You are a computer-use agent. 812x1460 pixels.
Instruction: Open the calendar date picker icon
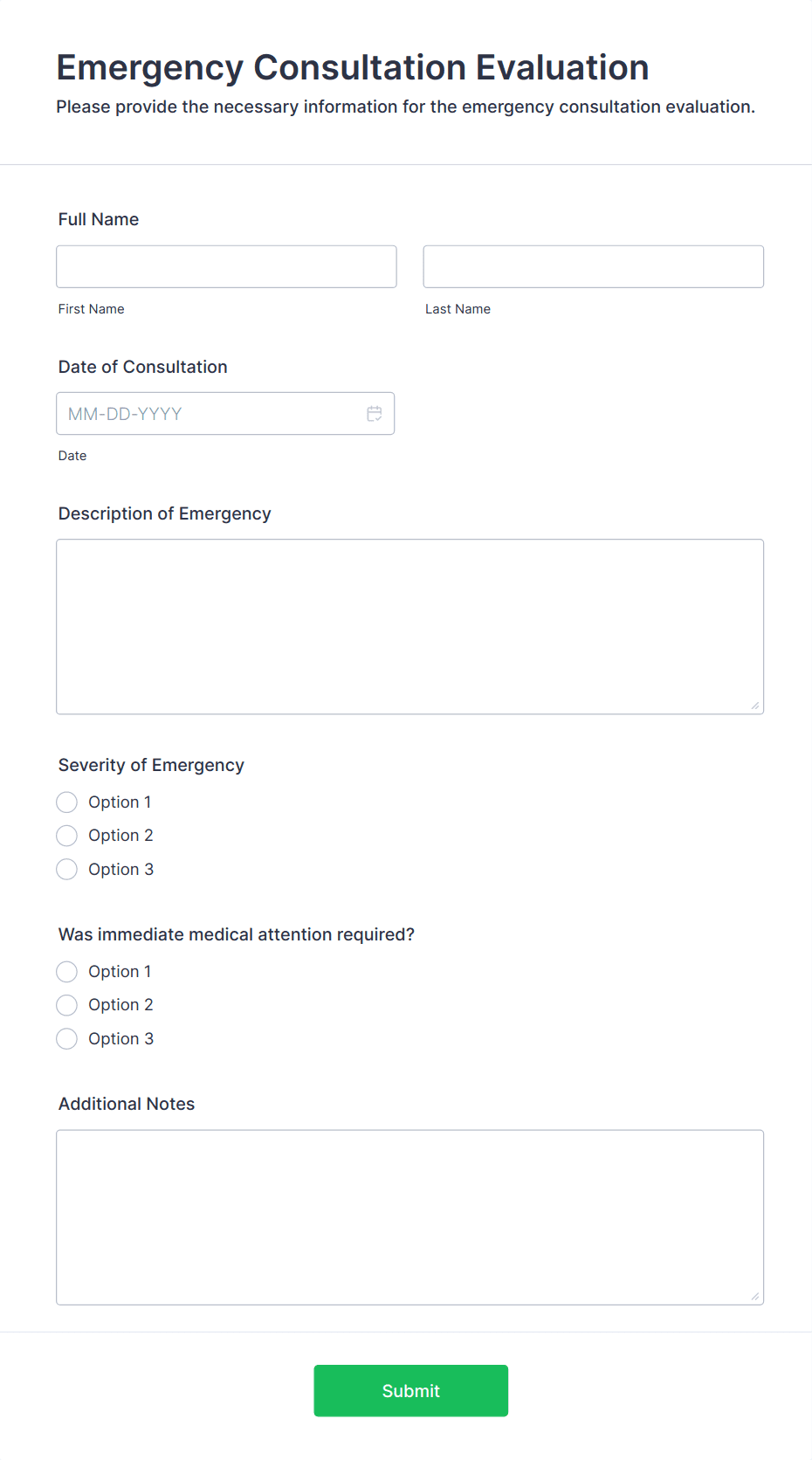coord(375,413)
